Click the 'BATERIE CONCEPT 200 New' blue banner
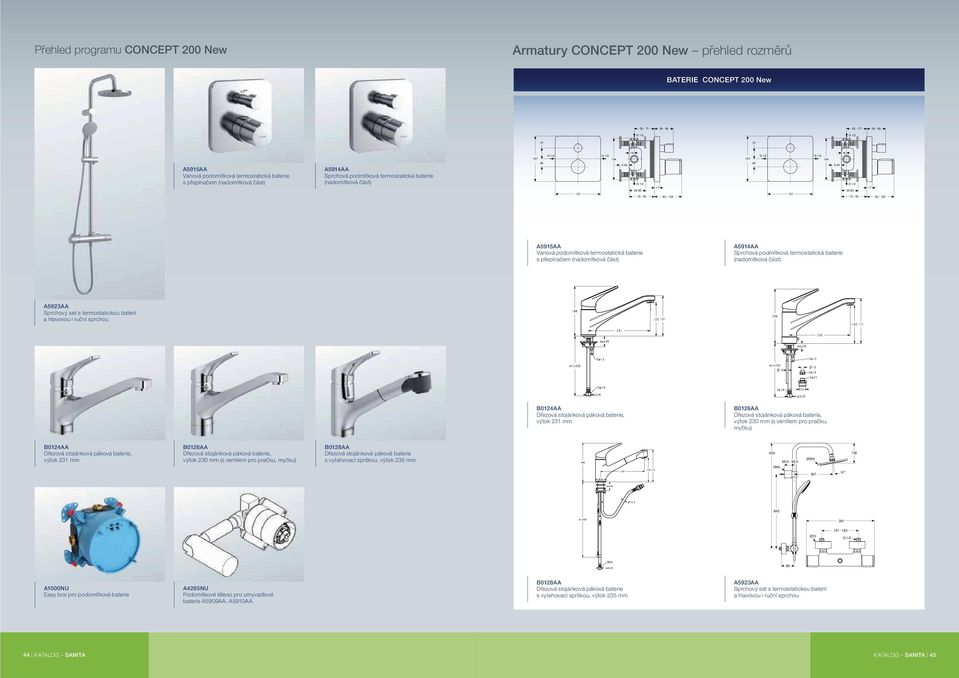 tap(719, 80)
